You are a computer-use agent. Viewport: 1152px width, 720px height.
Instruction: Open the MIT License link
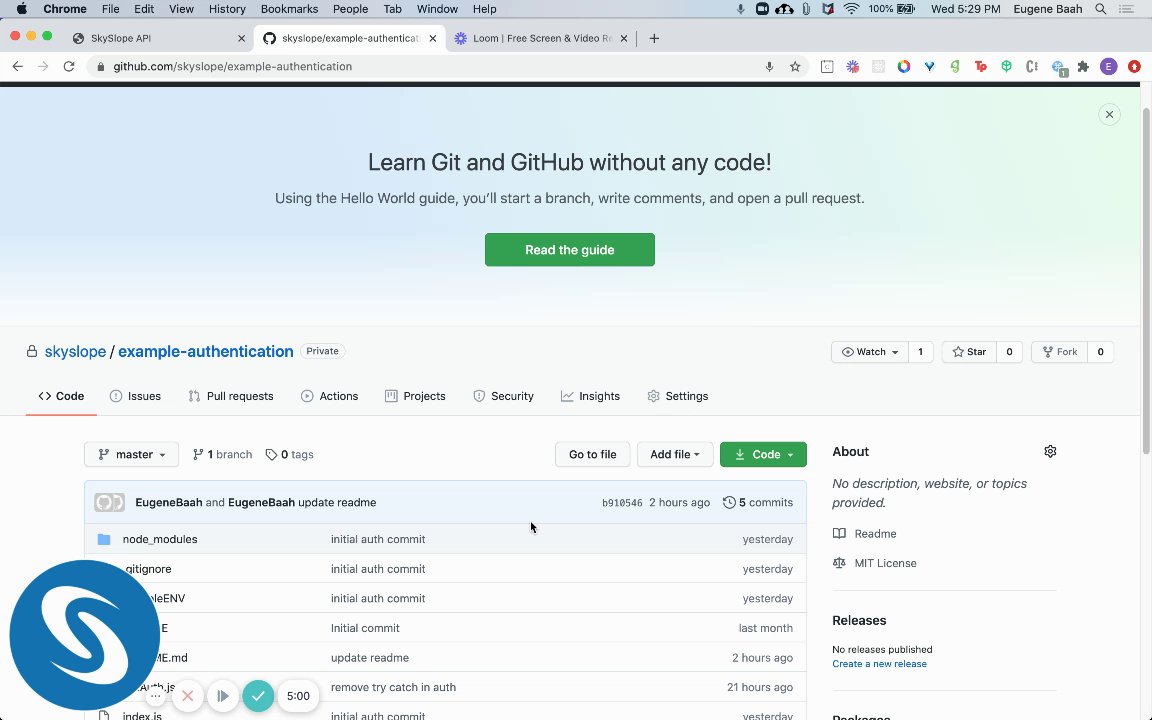coord(885,563)
